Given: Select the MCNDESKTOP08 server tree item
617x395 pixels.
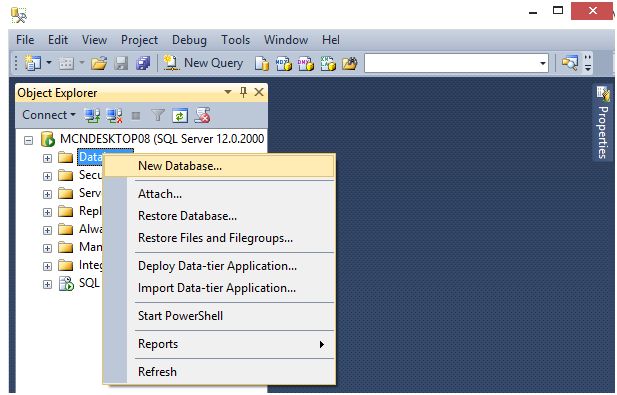Looking at the screenshot, I should pyautogui.click(x=162, y=138).
